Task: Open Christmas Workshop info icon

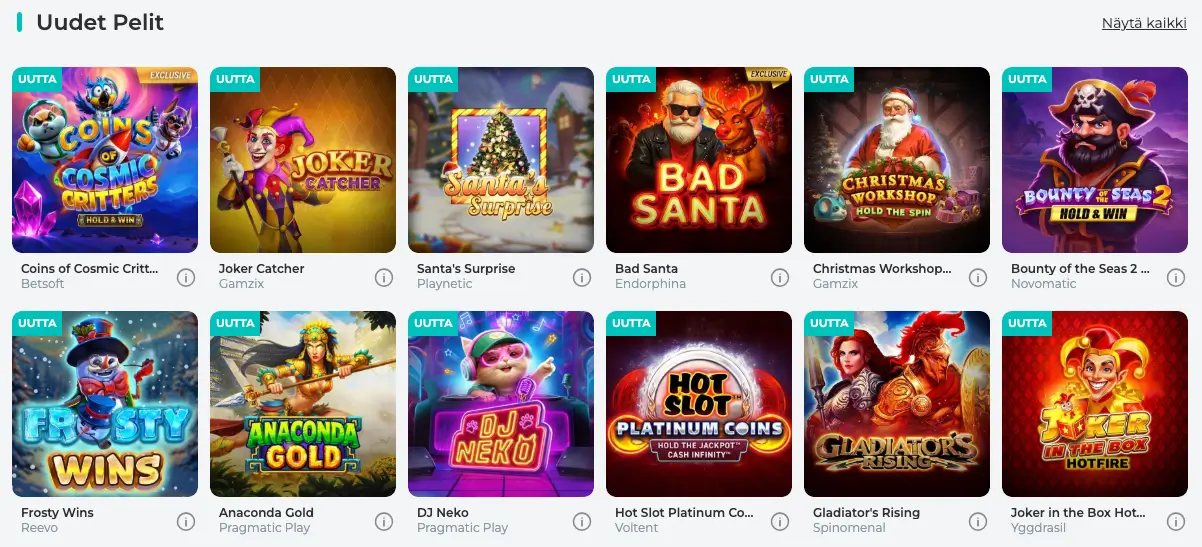Action: click(978, 277)
